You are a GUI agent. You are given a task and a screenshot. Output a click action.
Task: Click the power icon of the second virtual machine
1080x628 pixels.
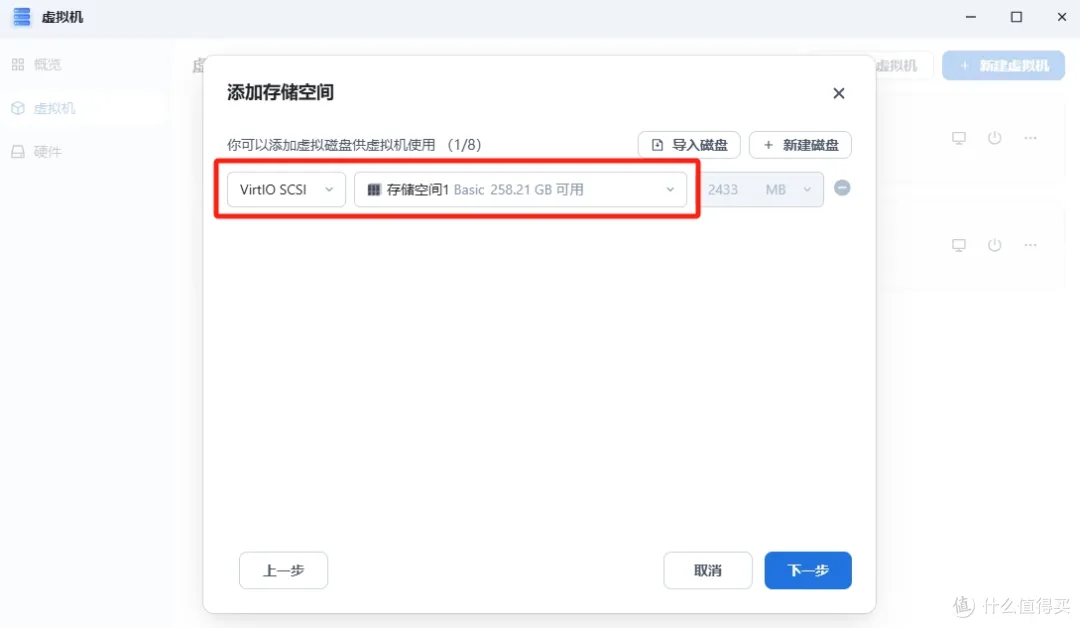pyautogui.click(x=994, y=245)
